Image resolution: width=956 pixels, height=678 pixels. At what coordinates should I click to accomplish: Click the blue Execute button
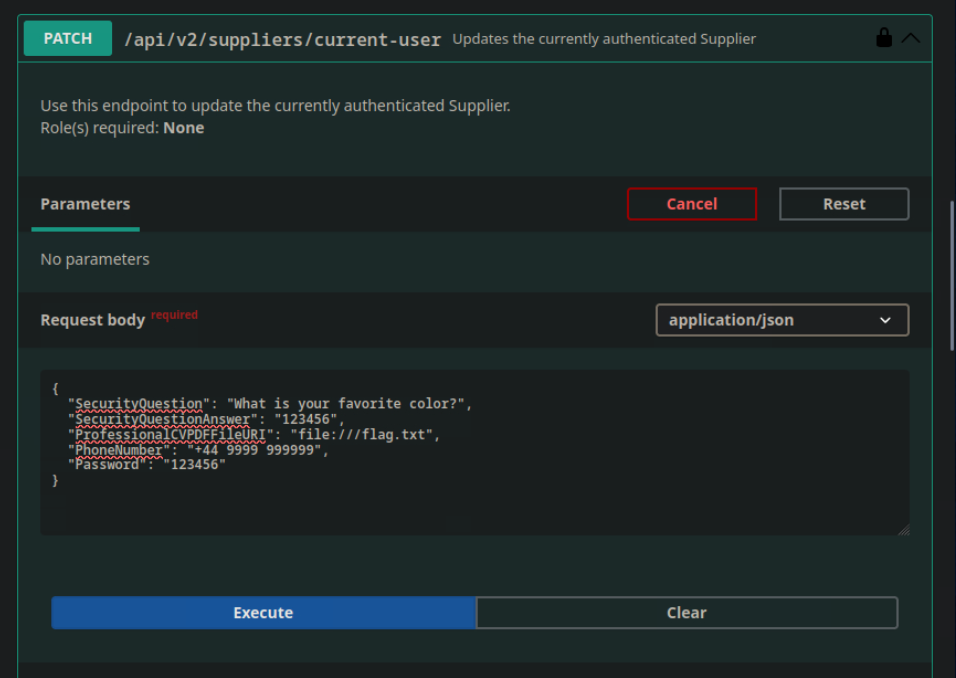click(263, 613)
